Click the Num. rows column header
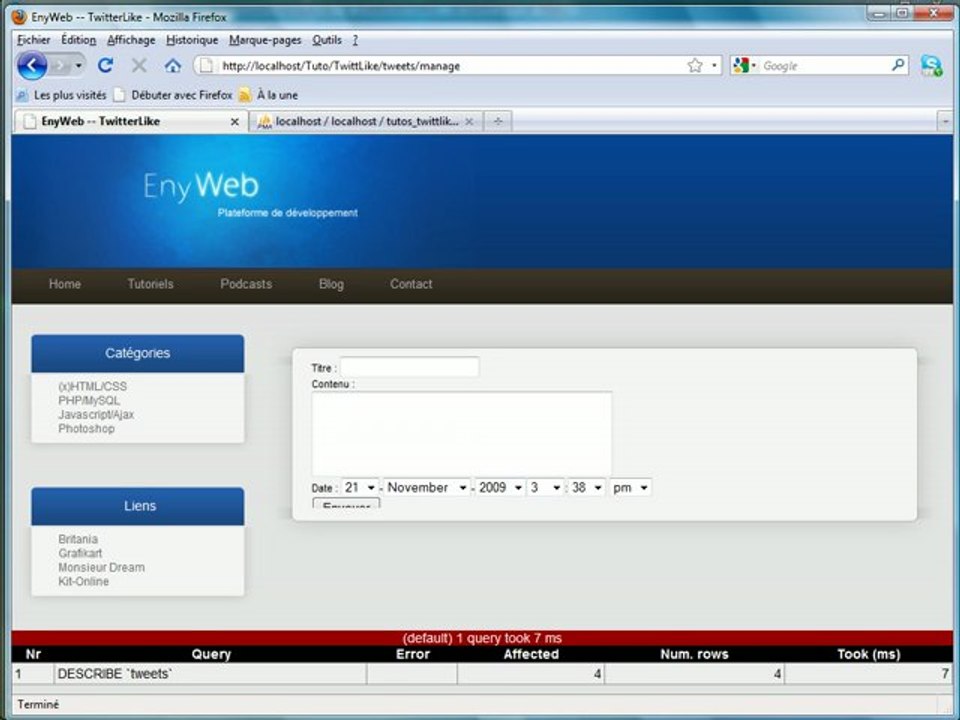960x720 pixels. point(694,654)
